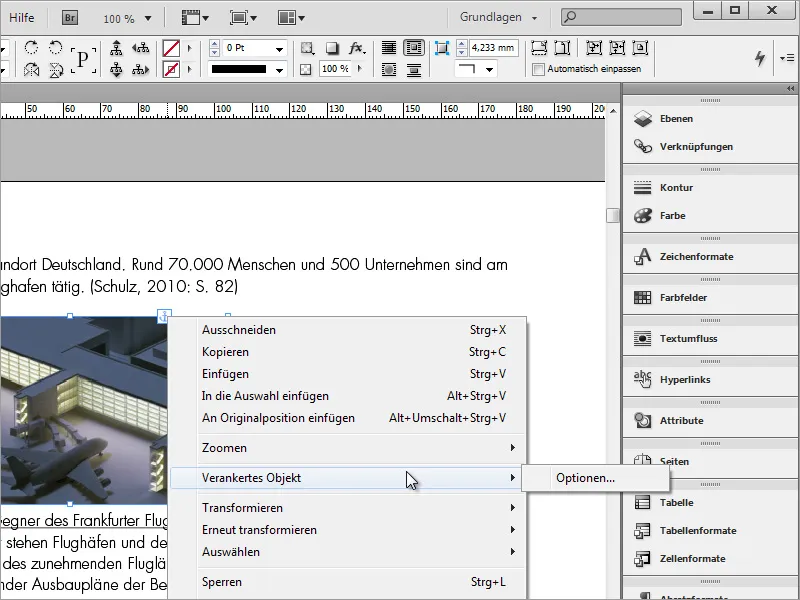Click the vertical scrollbar thumb

(613, 215)
